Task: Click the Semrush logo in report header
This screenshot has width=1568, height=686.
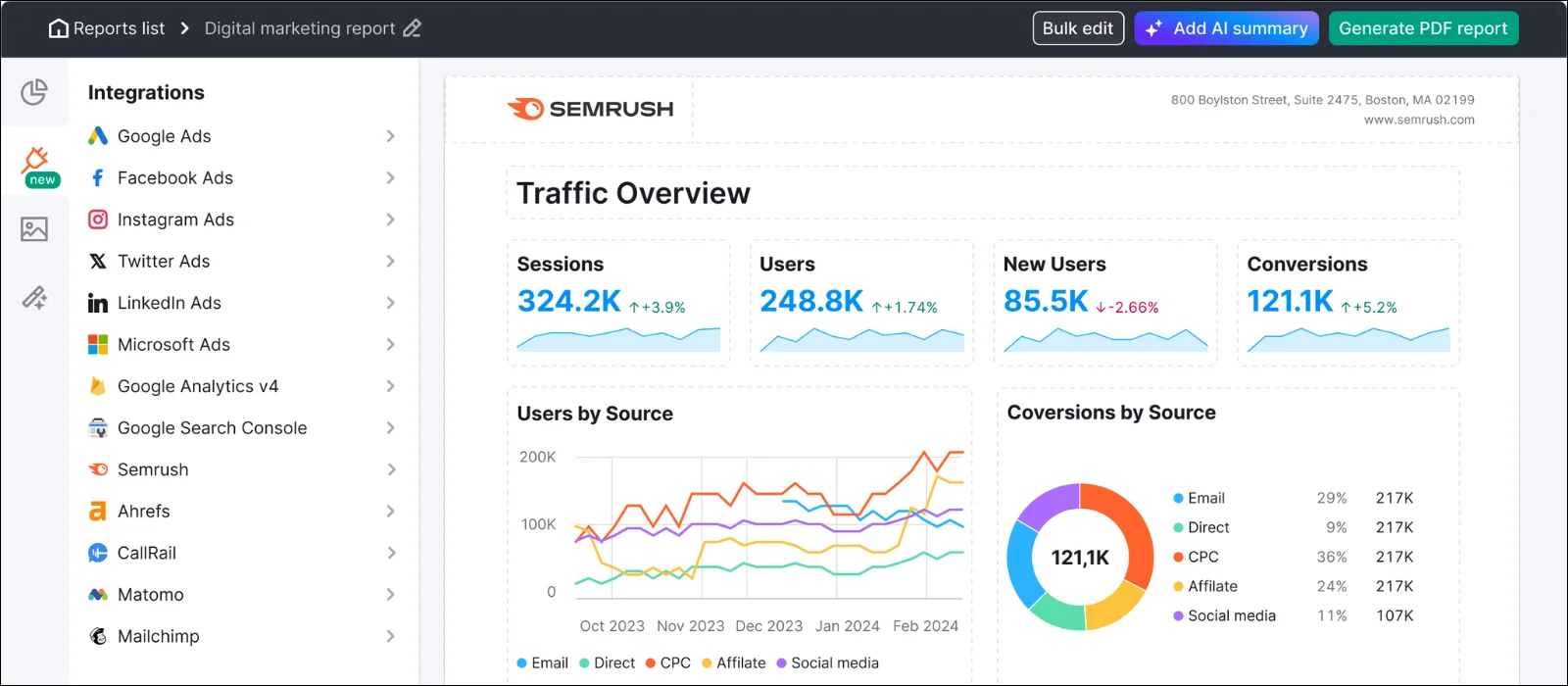Action: [590, 109]
